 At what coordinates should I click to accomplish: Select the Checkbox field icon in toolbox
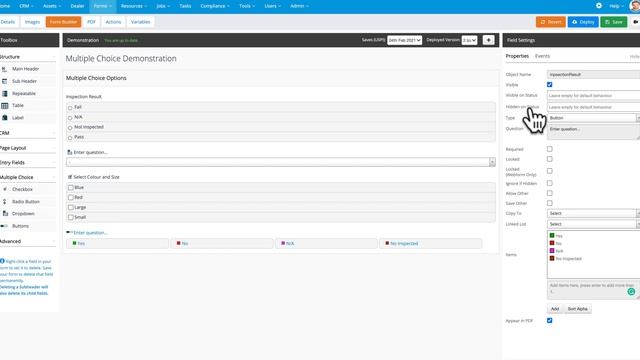5,189
